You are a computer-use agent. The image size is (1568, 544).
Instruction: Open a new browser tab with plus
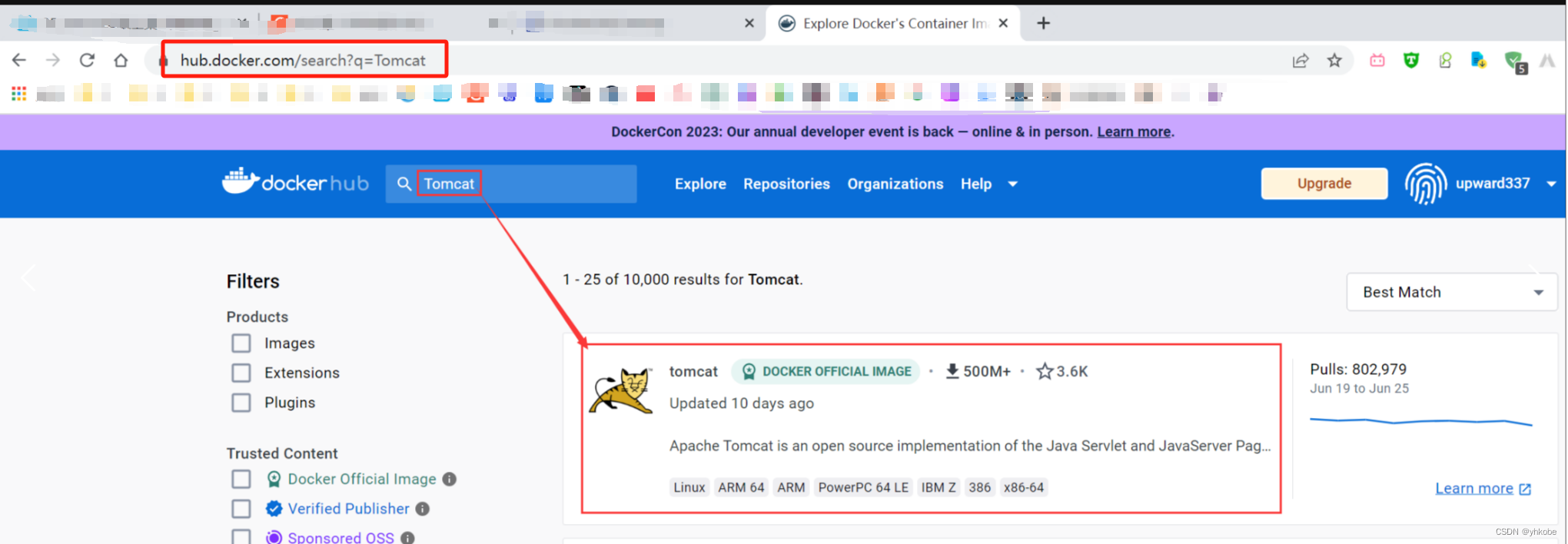1043,23
